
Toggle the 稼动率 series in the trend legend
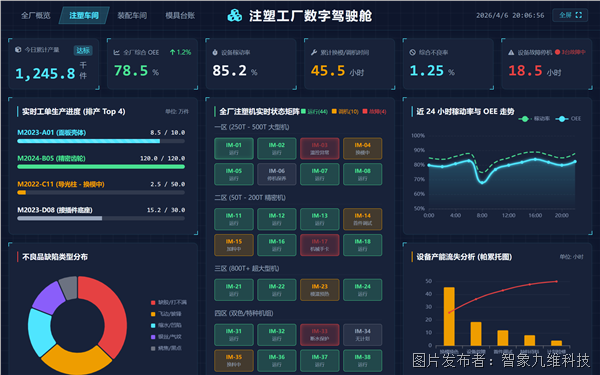(x=535, y=119)
